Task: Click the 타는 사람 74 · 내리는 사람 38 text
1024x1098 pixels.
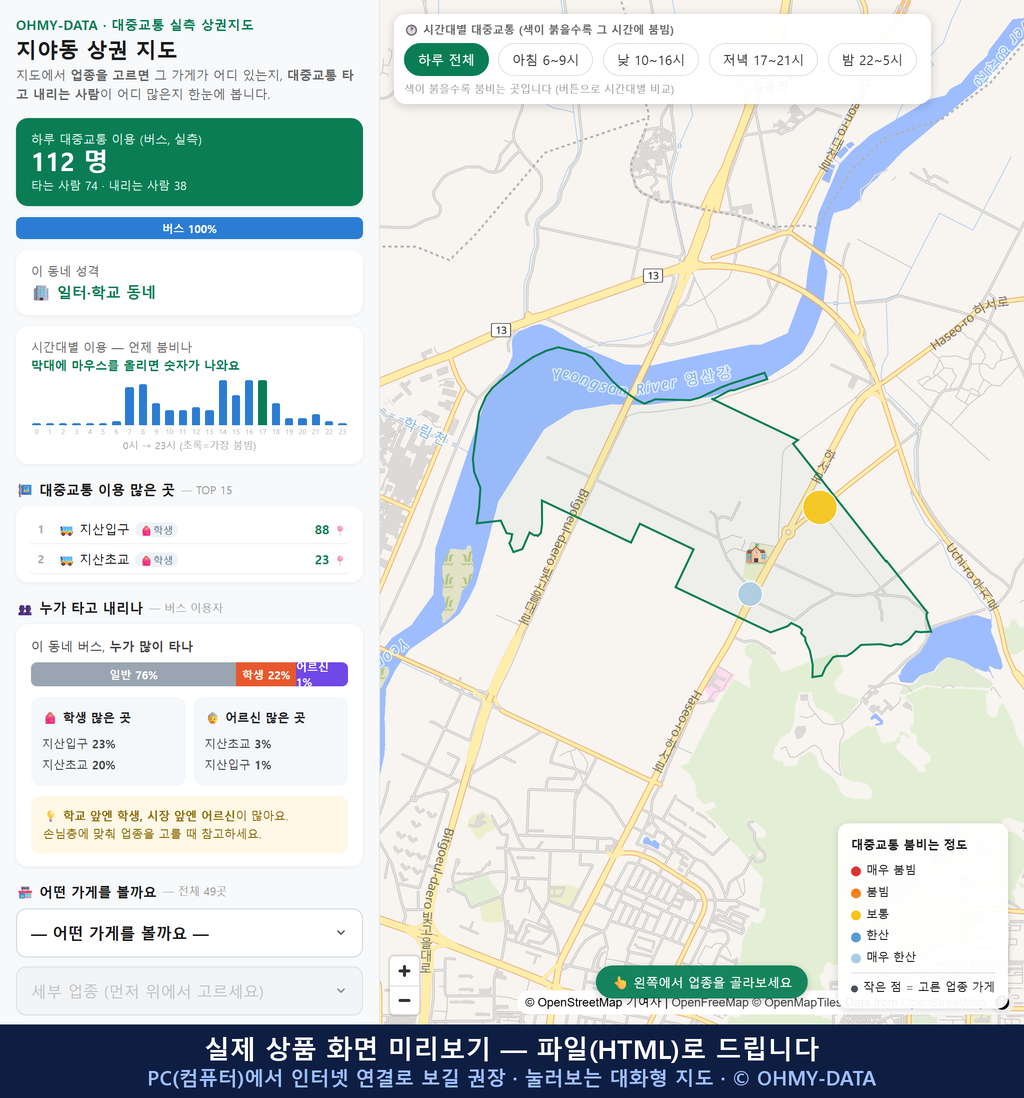Action: [x=109, y=186]
